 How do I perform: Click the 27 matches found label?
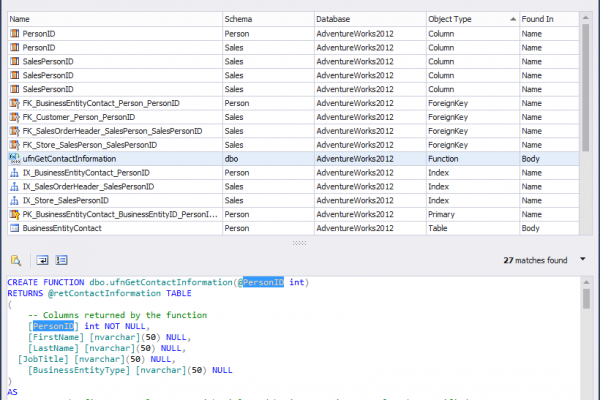[535, 260]
